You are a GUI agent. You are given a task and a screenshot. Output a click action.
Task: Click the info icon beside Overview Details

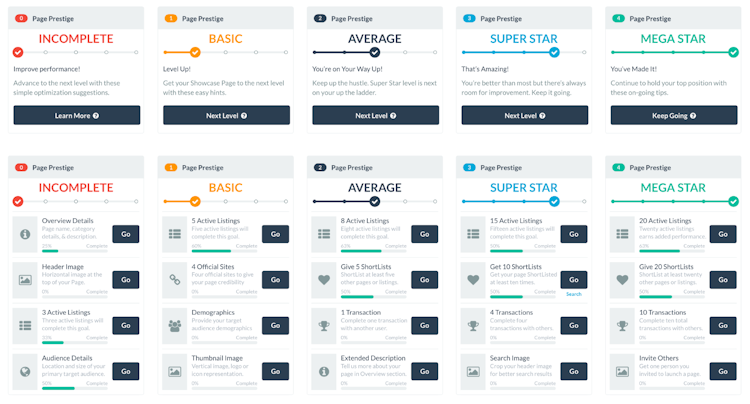(25, 234)
